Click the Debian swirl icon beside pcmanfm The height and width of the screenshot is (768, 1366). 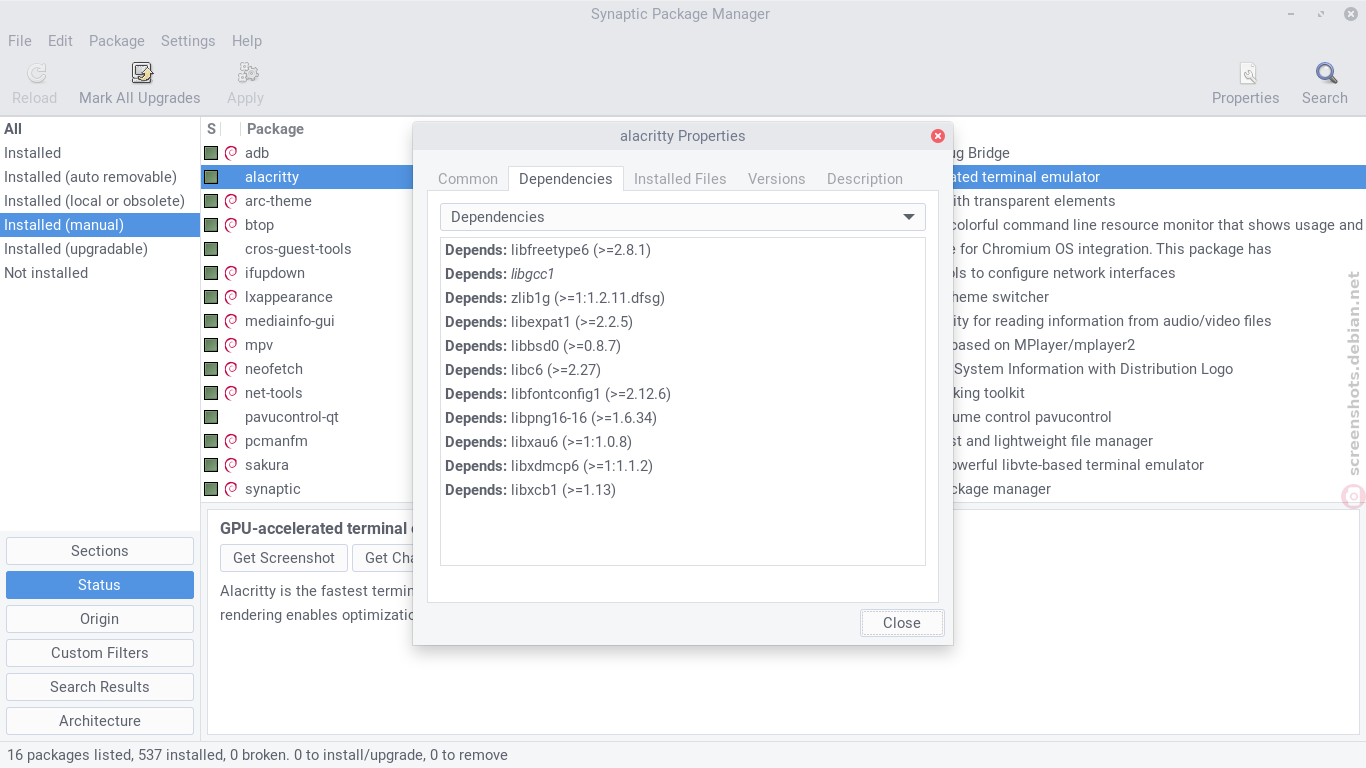(x=231, y=441)
